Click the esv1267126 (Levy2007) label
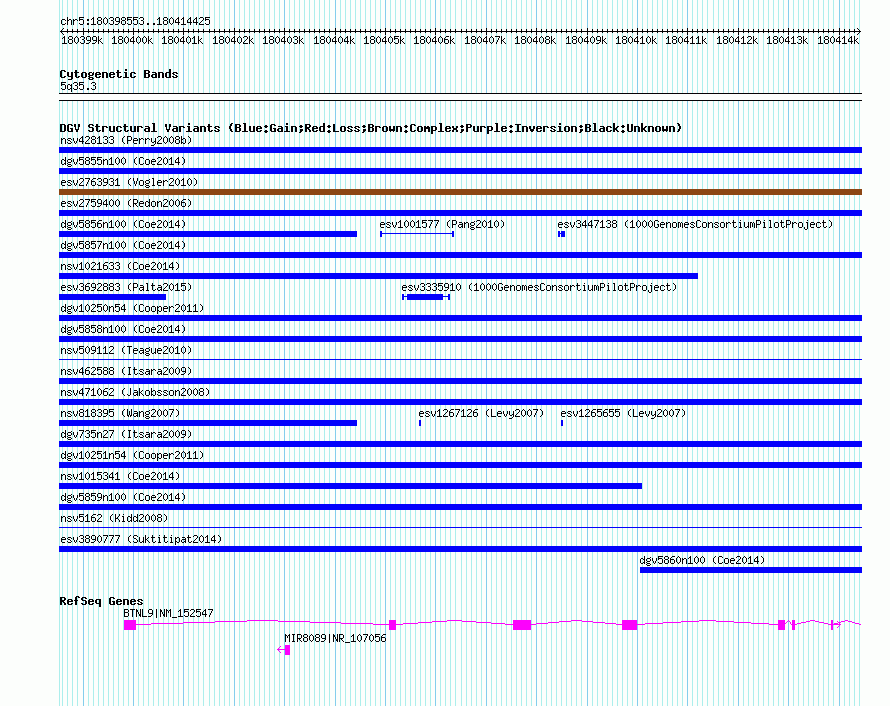 click(481, 413)
